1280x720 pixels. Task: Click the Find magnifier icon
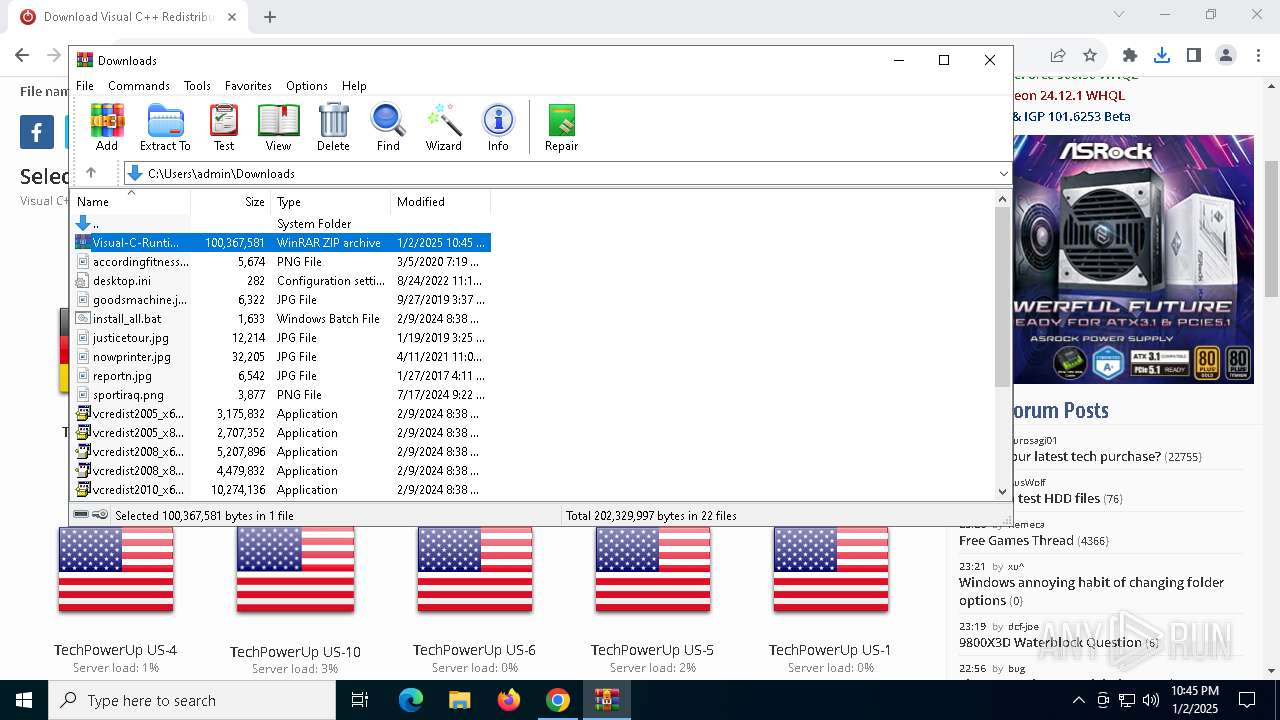[388, 127]
